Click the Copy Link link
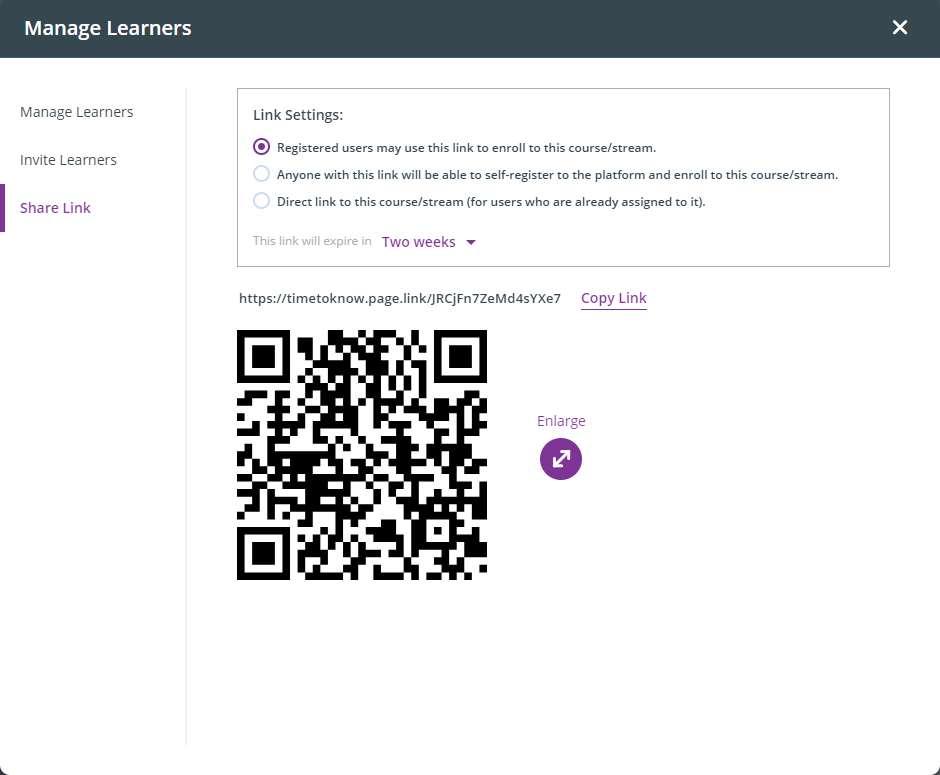This screenshot has height=775, width=940. pos(613,298)
